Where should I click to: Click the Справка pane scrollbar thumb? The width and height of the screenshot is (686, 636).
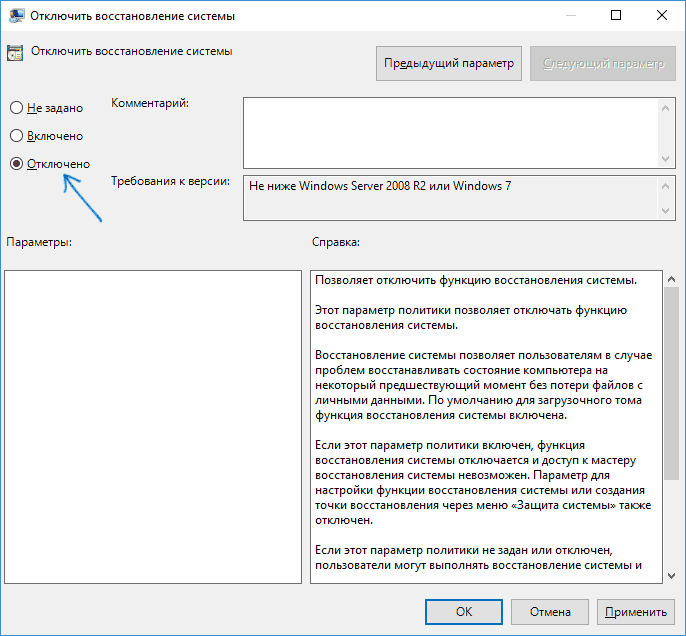(x=672, y=384)
